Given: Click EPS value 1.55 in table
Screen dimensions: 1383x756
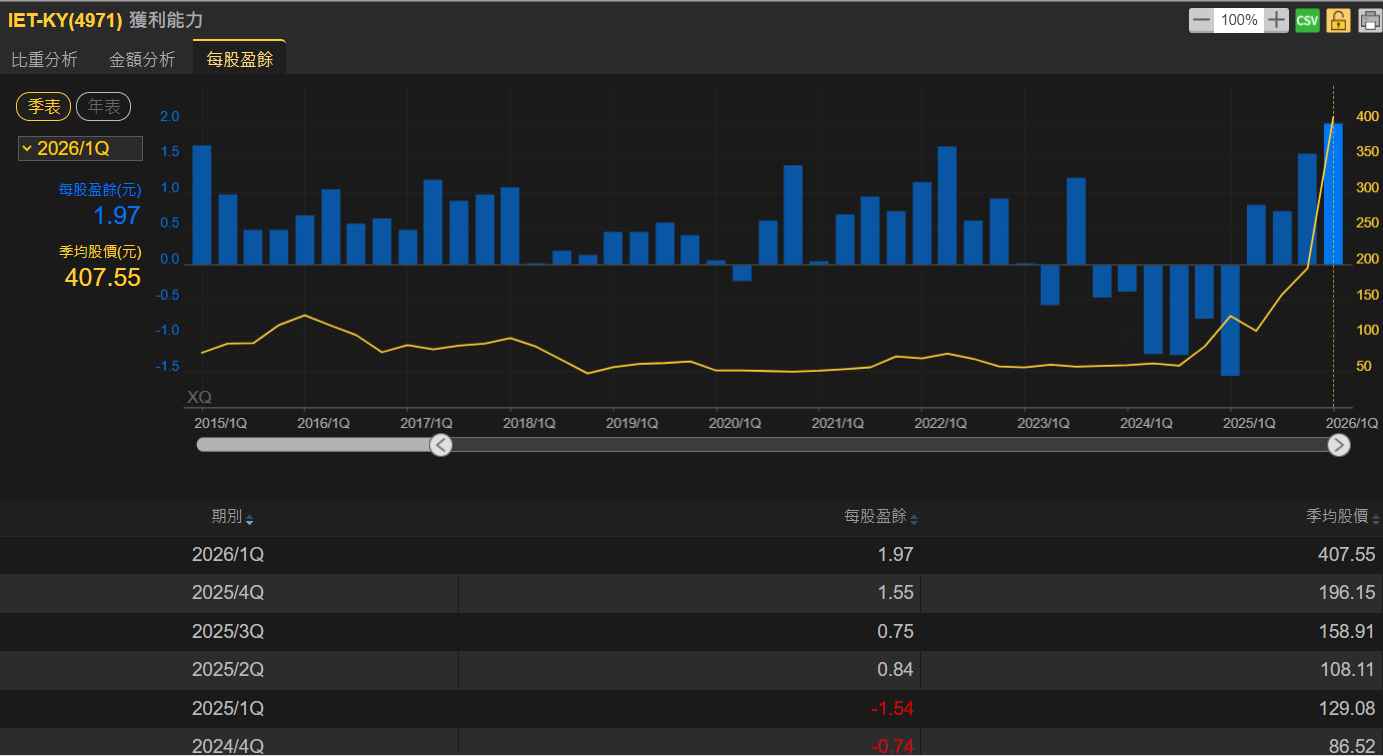Looking at the screenshot, I should (x=896, y=593).
